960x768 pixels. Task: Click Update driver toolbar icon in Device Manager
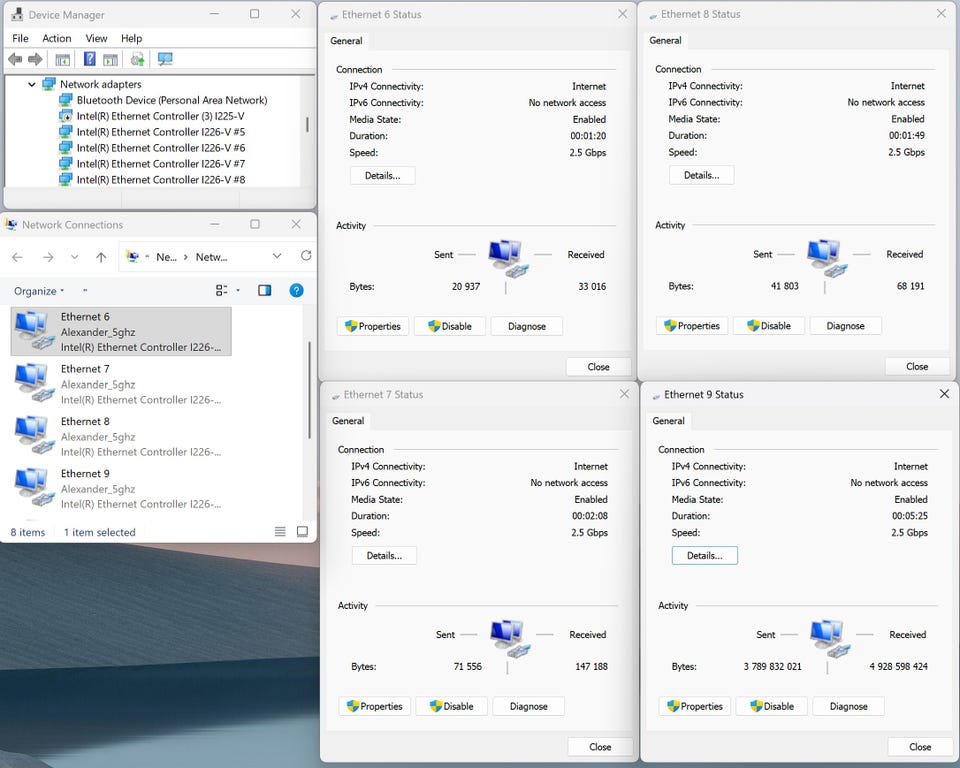click(138, 60)
